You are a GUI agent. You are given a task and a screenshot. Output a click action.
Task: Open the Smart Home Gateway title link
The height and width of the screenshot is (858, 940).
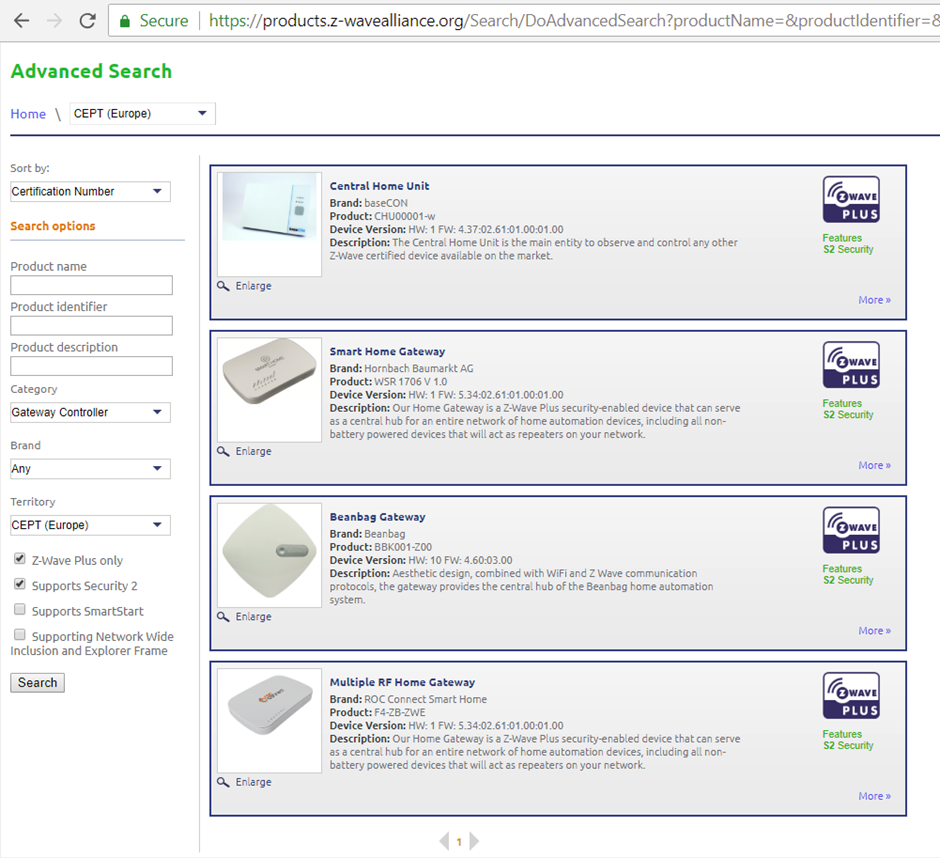click(387, 351)
